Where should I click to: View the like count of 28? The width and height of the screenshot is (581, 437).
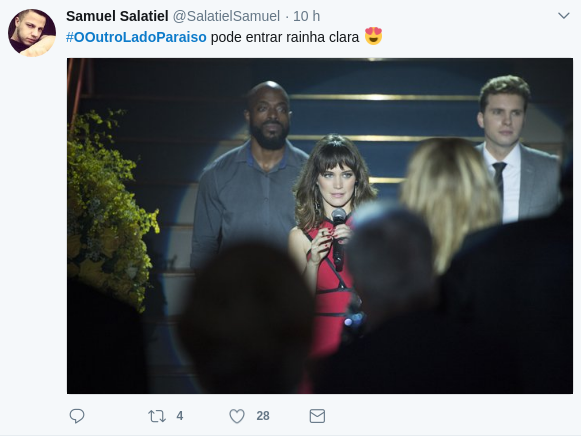(x=263, y=416)
